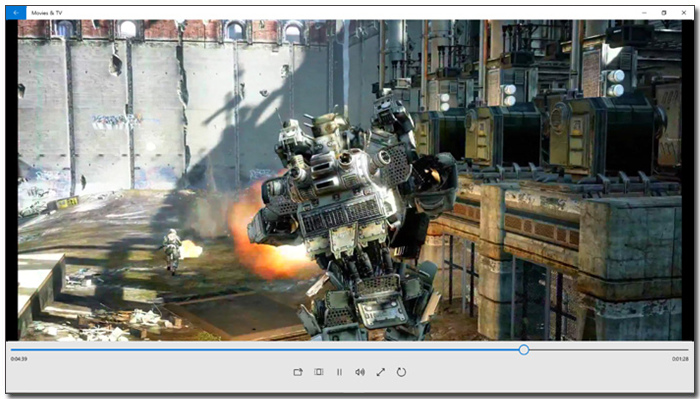Change the video aspect ratio
This screenshot has width=700, height=399.
tap(319, 372)
